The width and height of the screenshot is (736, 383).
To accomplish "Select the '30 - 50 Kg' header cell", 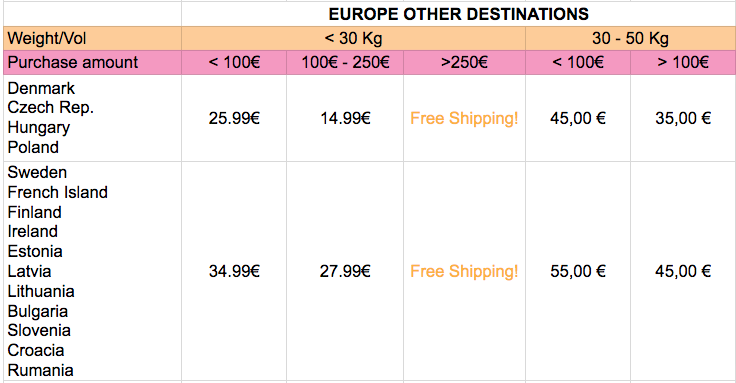I will click(630, 38).
